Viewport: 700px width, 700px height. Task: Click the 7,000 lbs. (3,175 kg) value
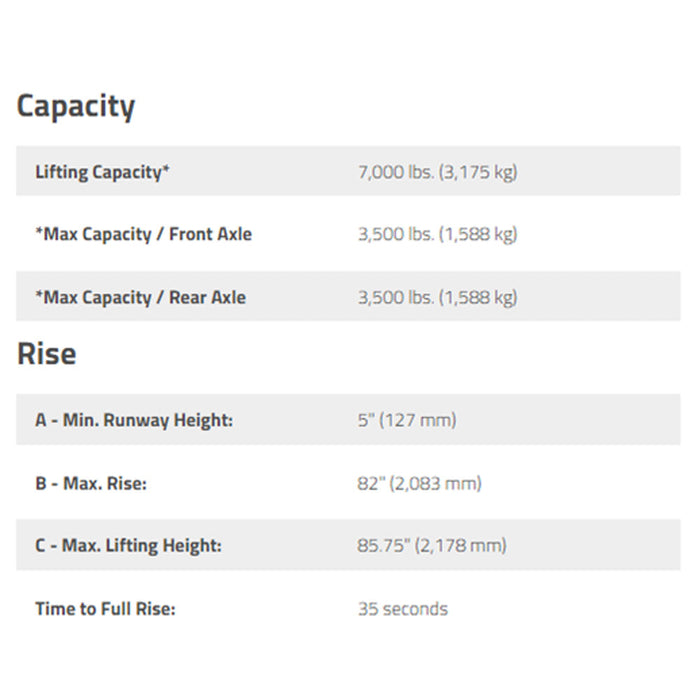(438, 172)
